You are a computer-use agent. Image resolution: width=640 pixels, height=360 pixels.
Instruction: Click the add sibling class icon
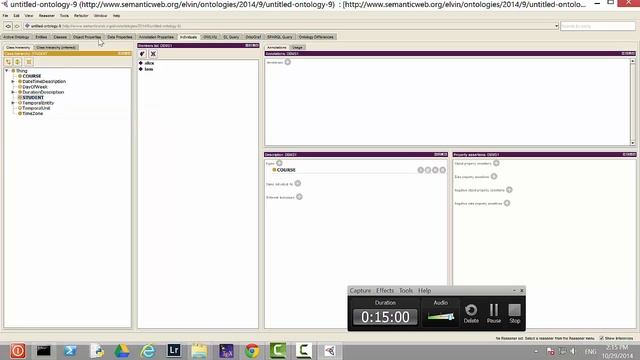tap(18, 62)
